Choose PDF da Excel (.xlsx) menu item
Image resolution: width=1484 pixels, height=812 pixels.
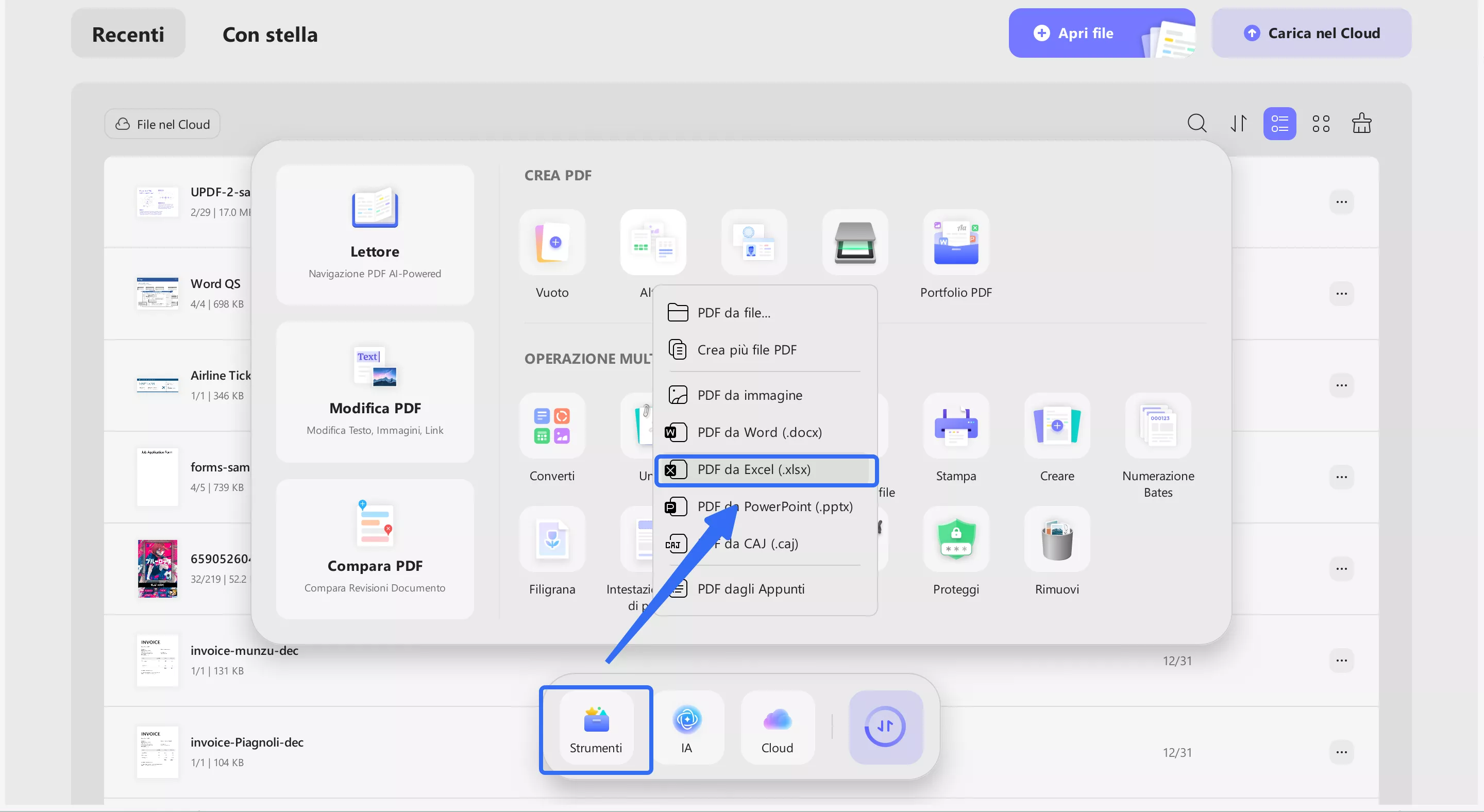pos(753,469)
